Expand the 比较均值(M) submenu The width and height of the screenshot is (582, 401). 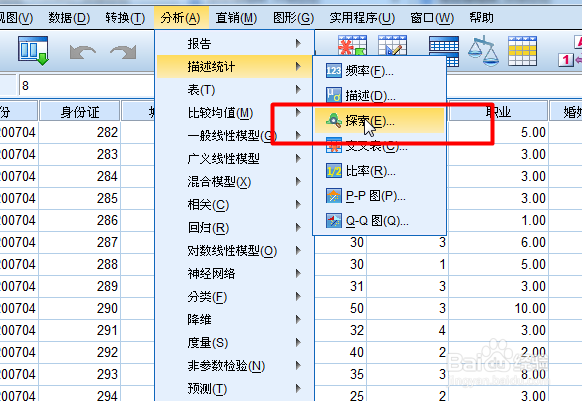pos(235,113)
